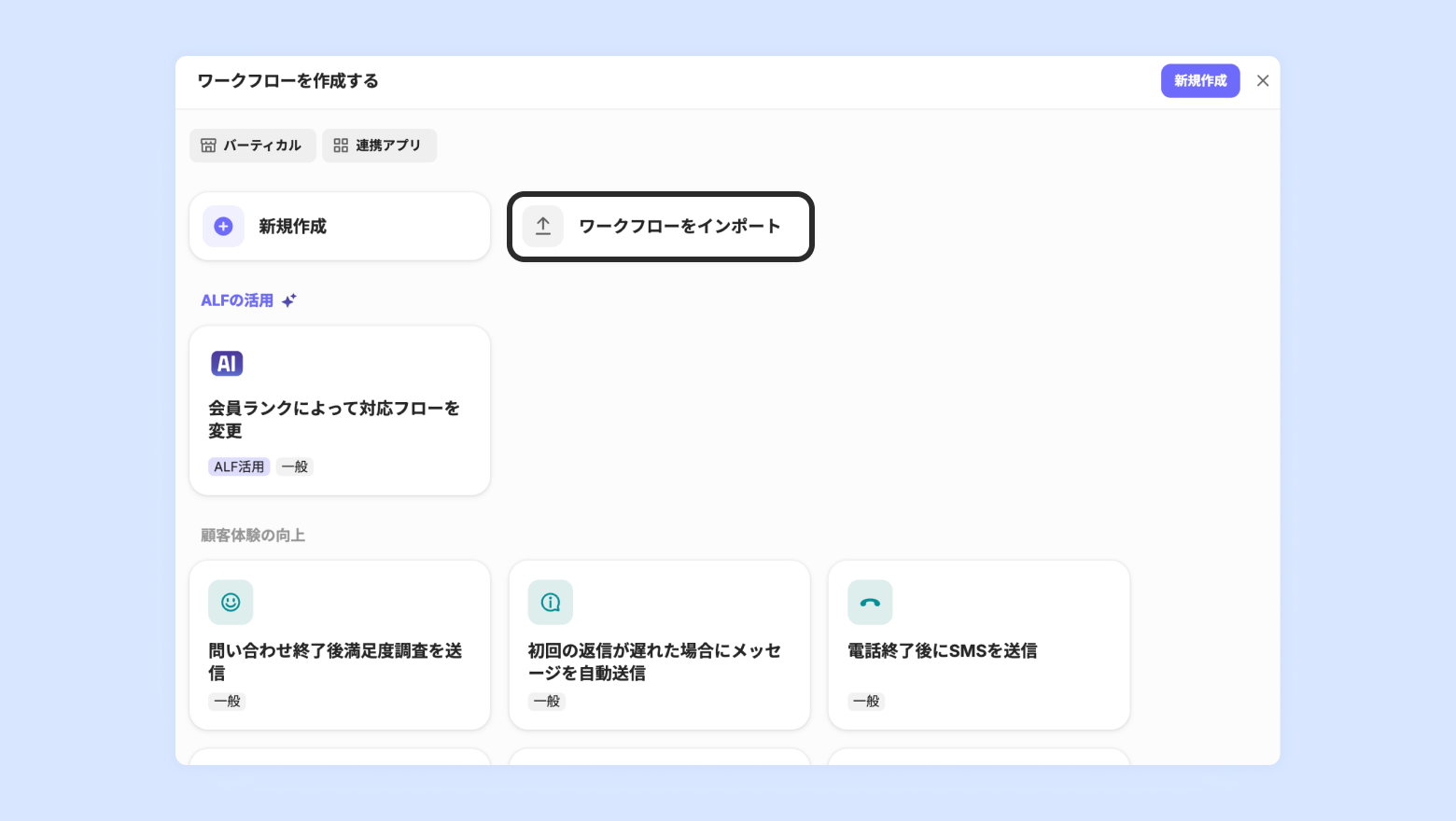The height and width of the screenshot is (821, 1456).
Task: Close the ワークフローを作成する dialog
Action: coord(1263,81)
